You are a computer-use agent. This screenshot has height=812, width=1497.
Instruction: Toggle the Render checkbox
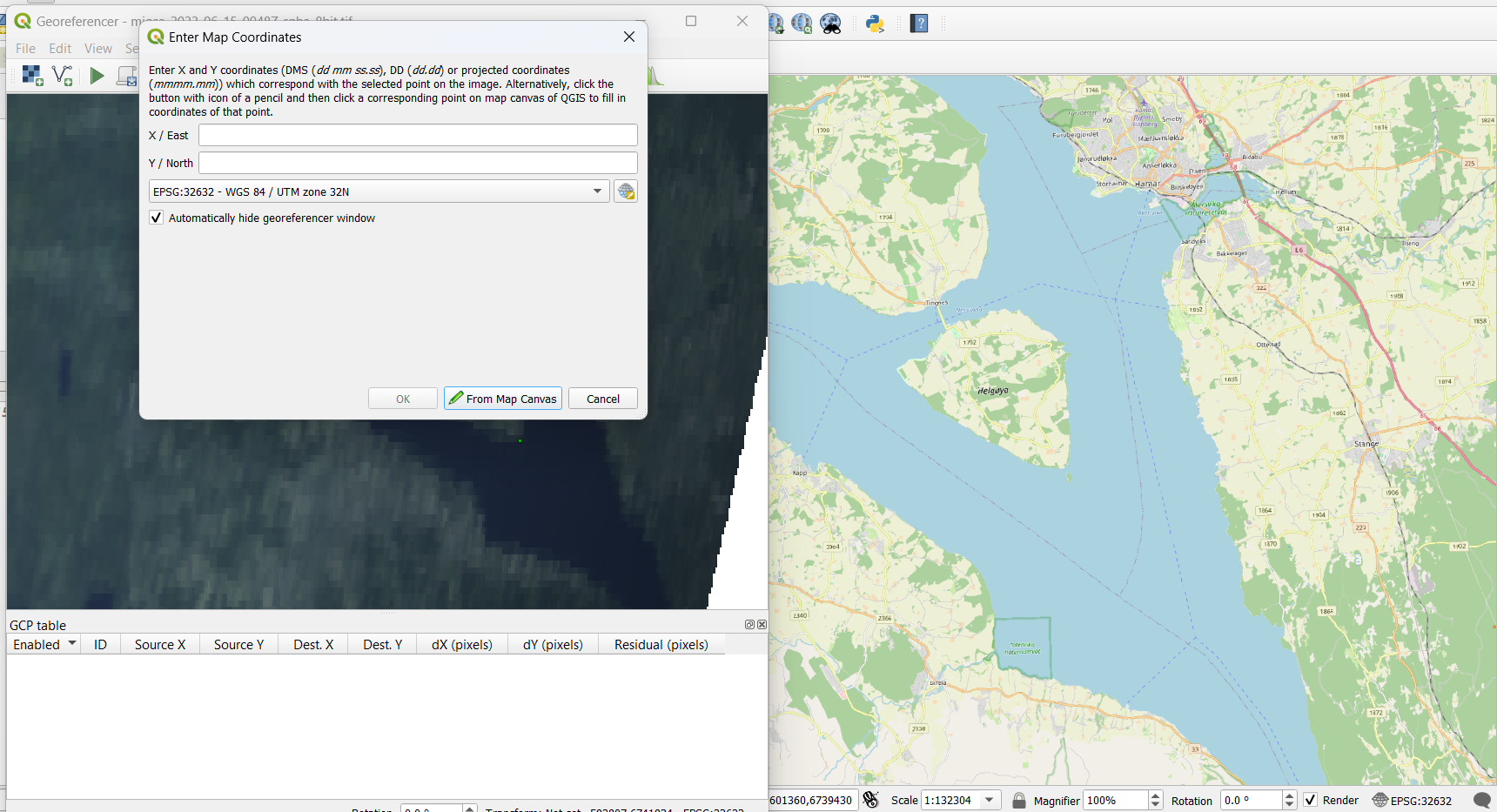click(1310, 800)
